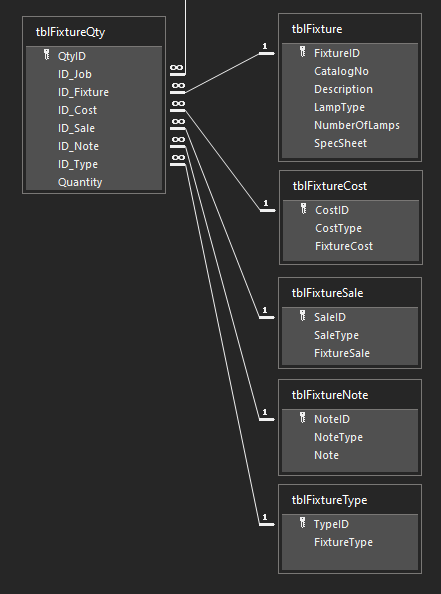Click the Quantity field
The height and width of the screenshot is (594, 441).
(x=94, y=182)
